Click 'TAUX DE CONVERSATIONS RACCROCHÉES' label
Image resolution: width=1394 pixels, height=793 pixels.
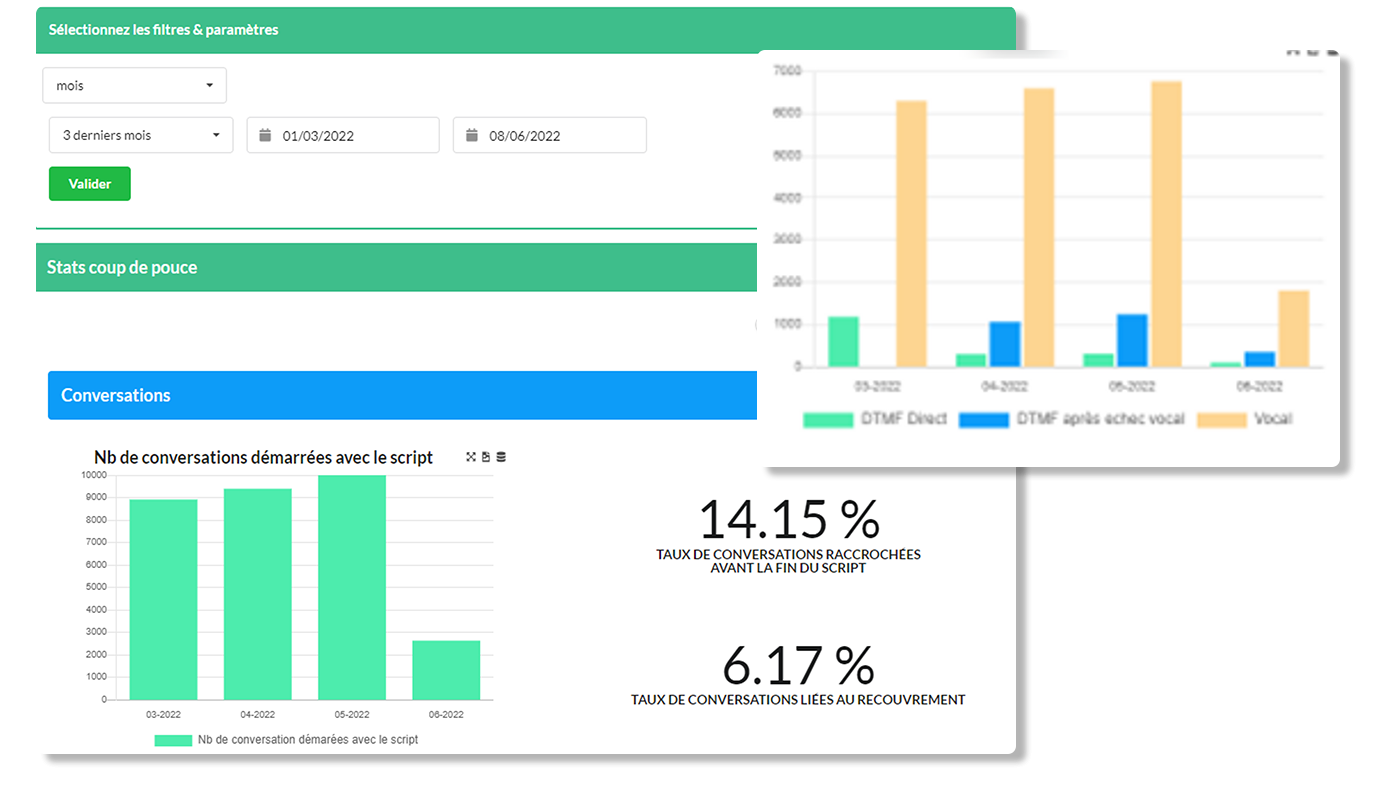(788, 554)
